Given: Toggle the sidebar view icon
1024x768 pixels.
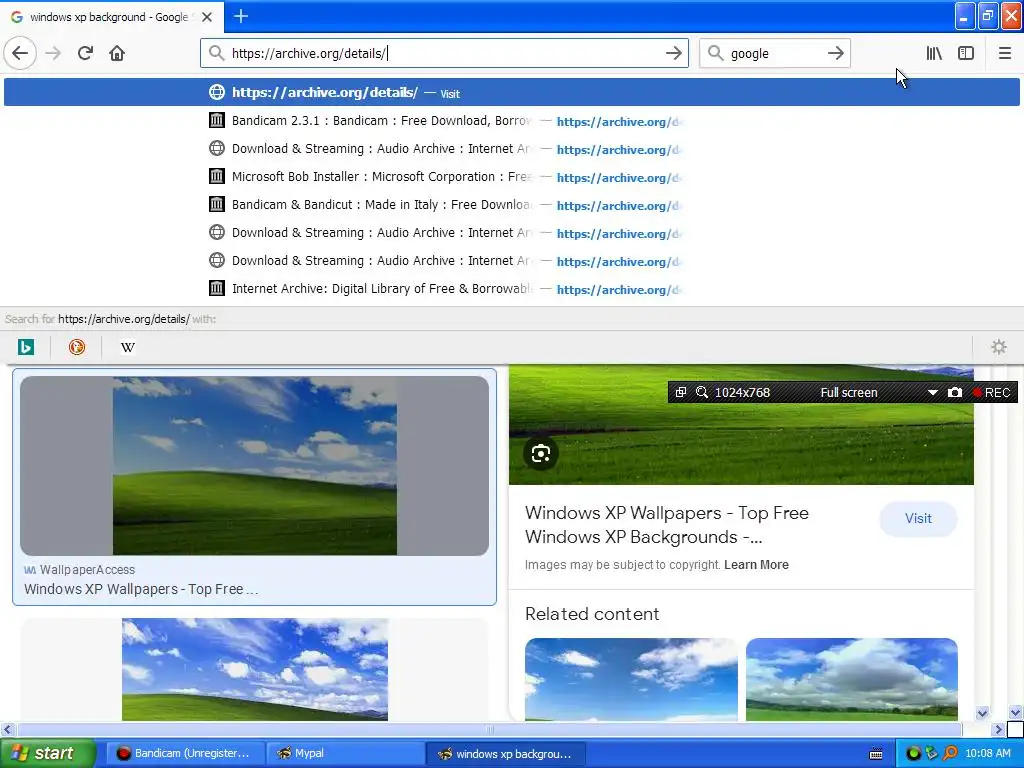Looking at the screenshot, I should pos(966,53).
